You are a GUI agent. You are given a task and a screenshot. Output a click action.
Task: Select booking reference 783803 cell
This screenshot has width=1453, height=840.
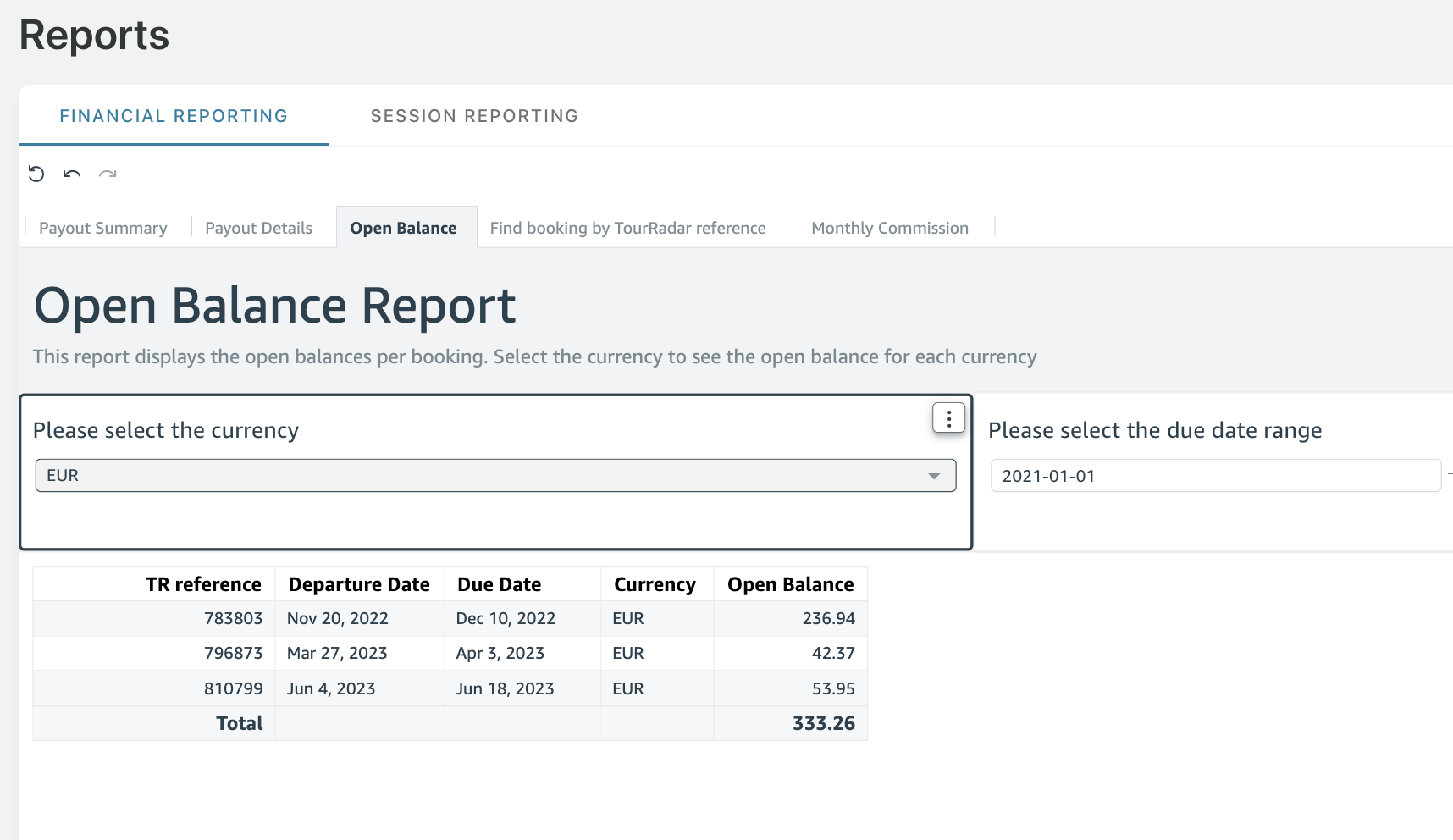coord(154,618)
